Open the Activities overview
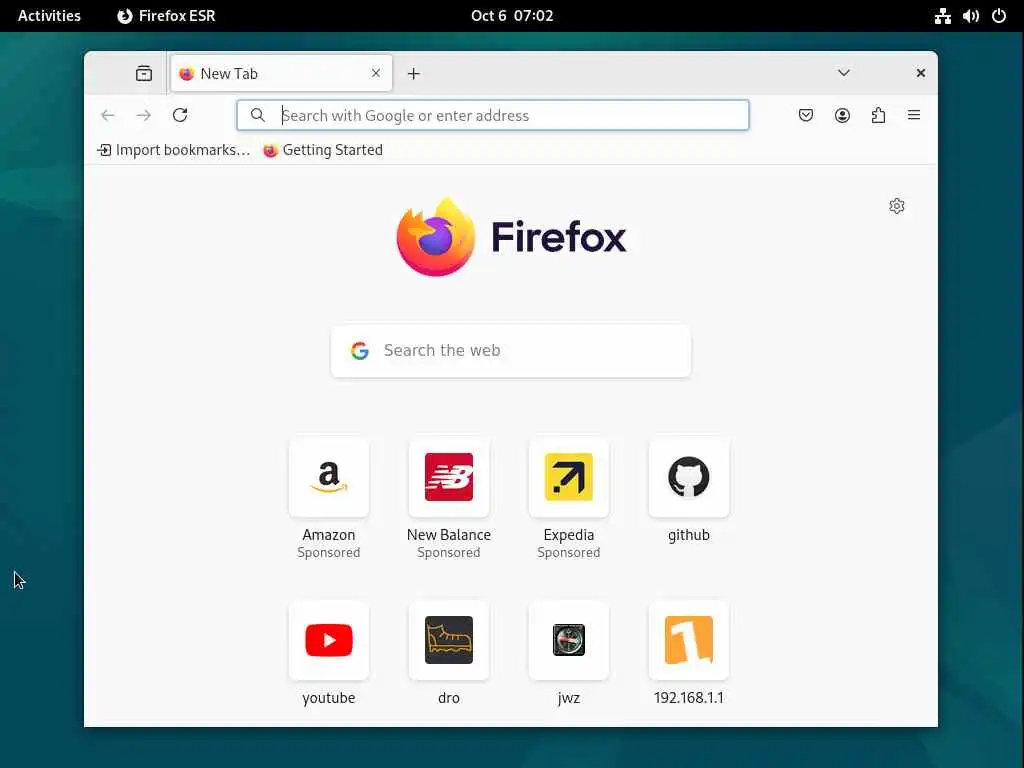Viewport: 1024px width, 768px height. click(49, 16)
